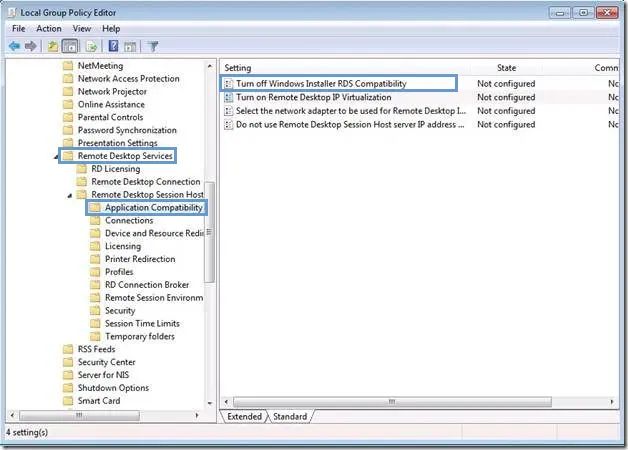Click settings pane horizontal scrollbar thumb
This screenshot has height=450, width=628.
[x=392, y=402]
